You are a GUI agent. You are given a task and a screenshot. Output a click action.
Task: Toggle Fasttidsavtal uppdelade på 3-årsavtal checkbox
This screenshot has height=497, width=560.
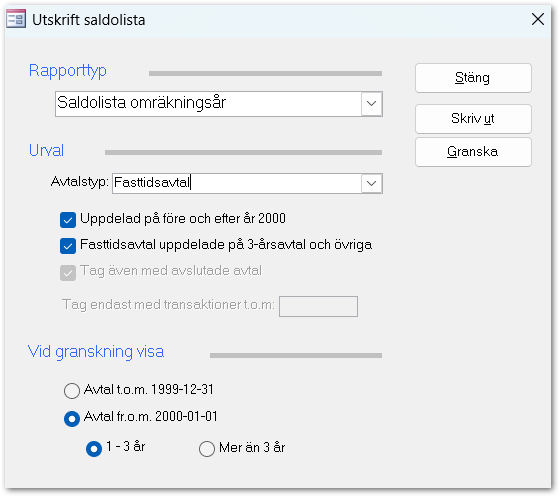pos(68,246)
